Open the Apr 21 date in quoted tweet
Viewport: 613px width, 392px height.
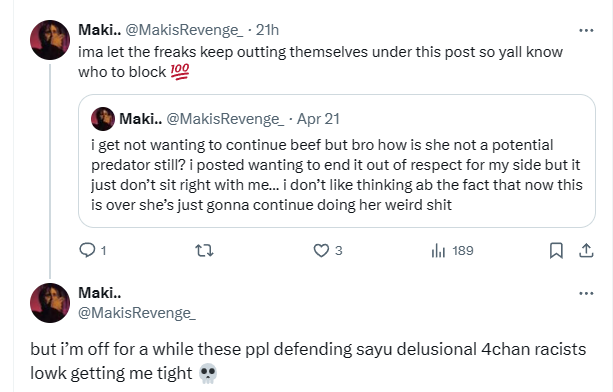318,119
